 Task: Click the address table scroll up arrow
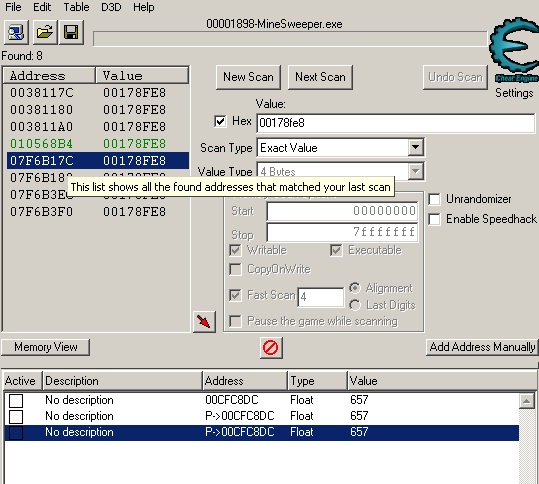click(x=527, y=401)
